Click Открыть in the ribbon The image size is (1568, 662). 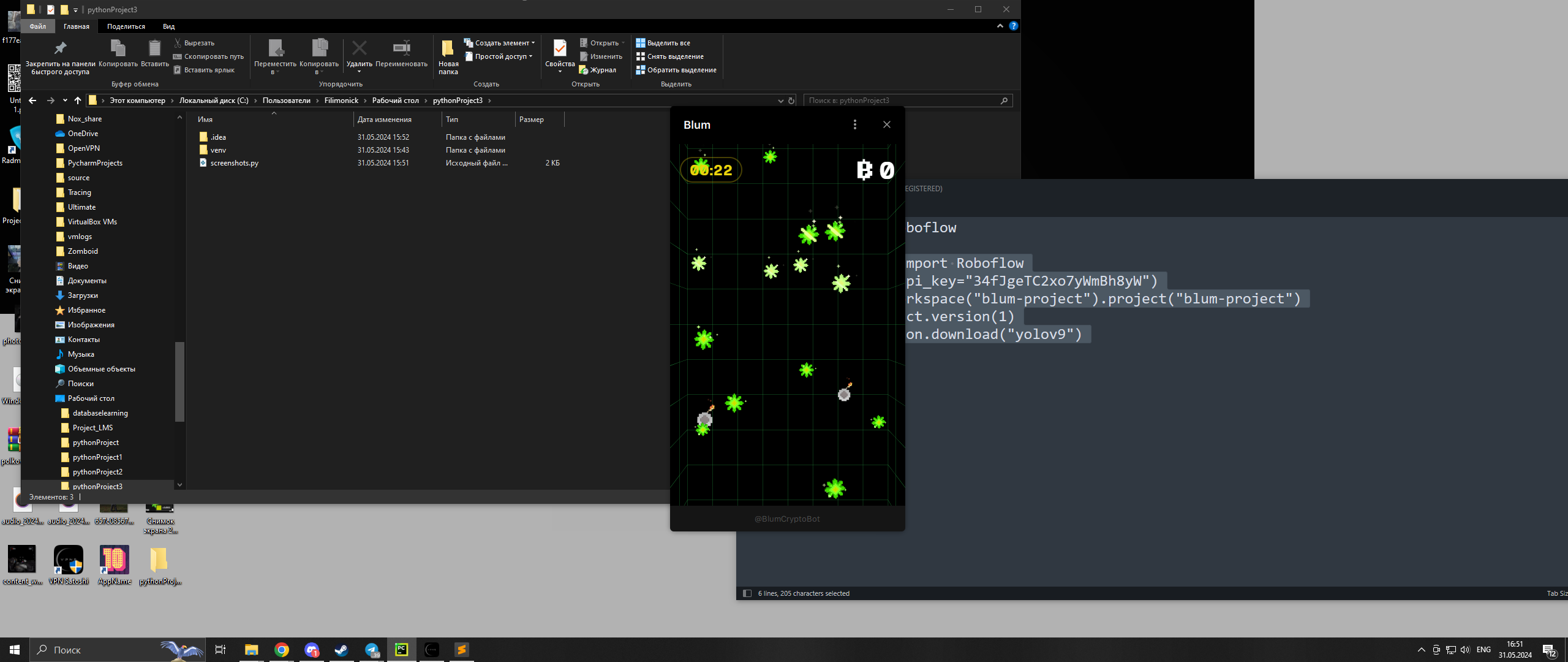coord(602,43)
